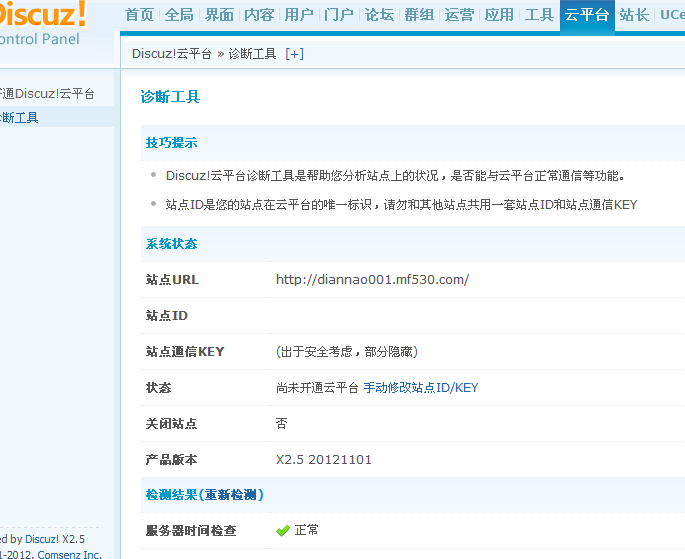Open the Comsenz Inc. footer link
Image resolution: width=685 pixels, height=559 pixels.
point(69,554)
